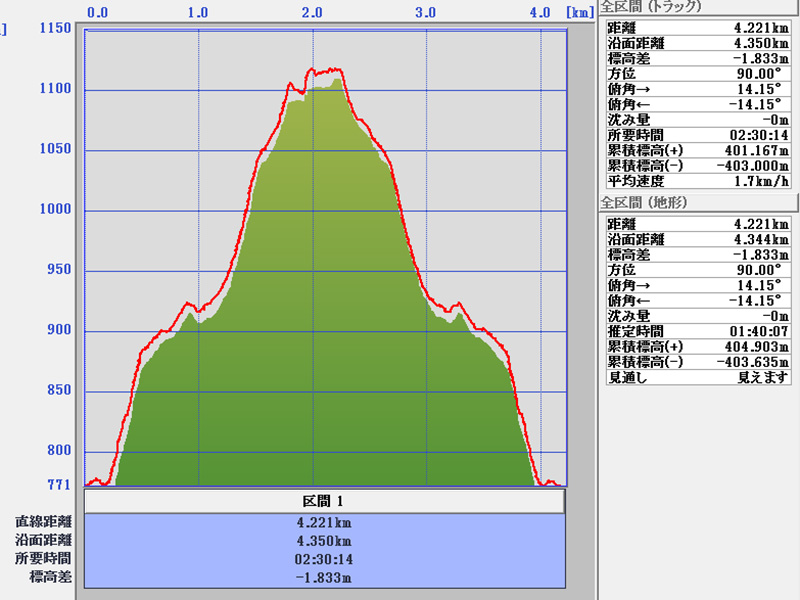This screenshot has height=600, width=800.
Task: Click the 沈み量 row in track panel
Action: [x=697, y=119]
